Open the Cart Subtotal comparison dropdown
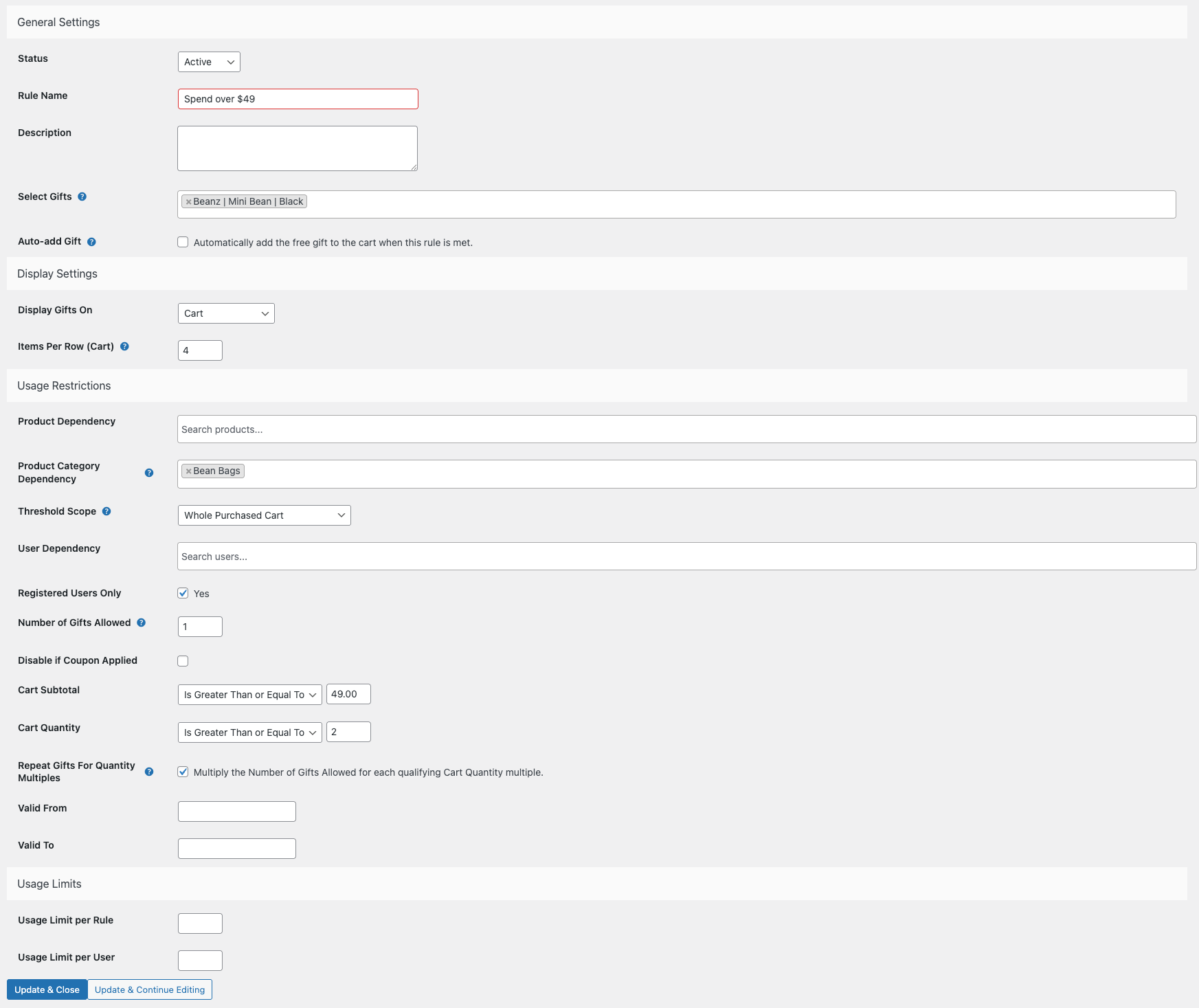This screenshot has height=1008, width=1199. 249,695
